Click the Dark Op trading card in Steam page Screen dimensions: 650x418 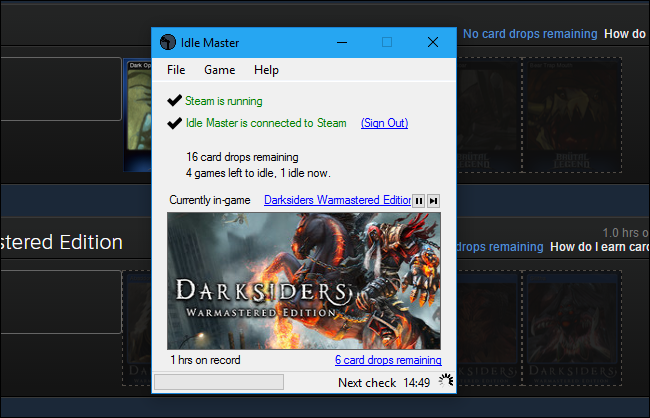coord(138,115)
